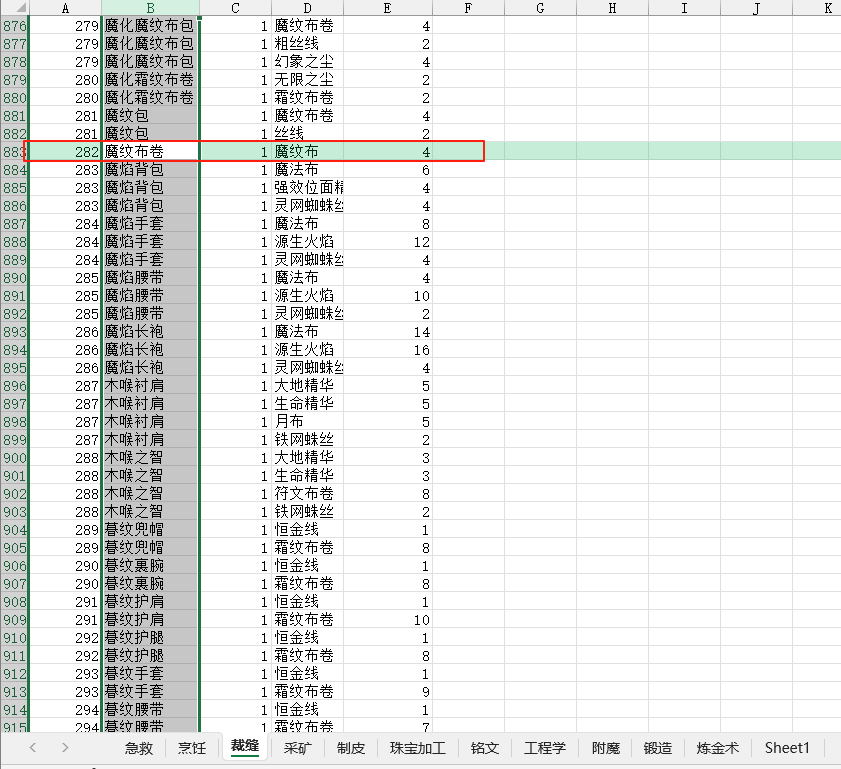841x769 pixels.
Task: Go to next sheet tabs arrow
Action: pyautogui.click(x=65, y=748)
